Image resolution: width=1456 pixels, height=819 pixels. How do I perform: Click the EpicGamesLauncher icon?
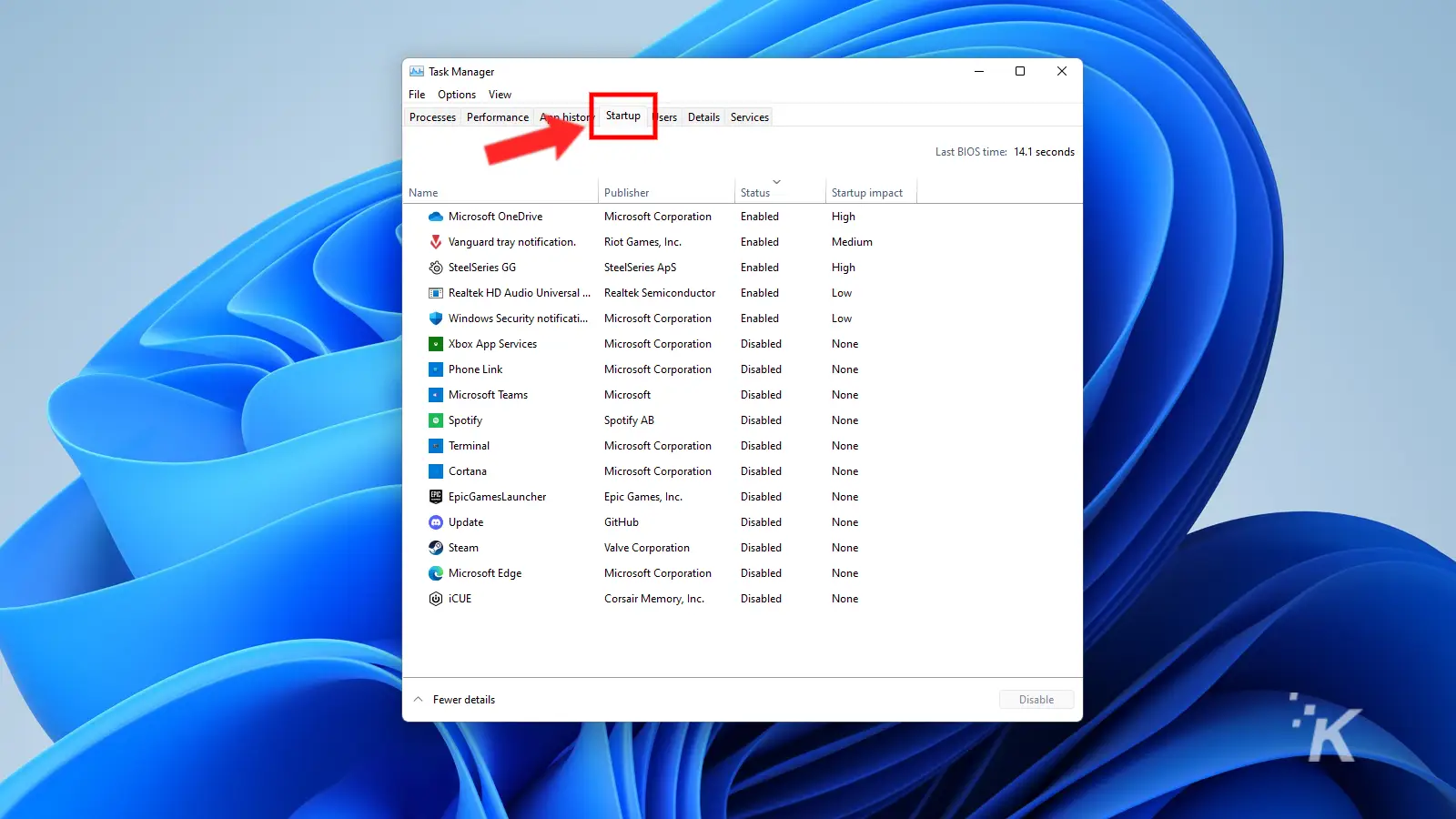coord(436,497)
